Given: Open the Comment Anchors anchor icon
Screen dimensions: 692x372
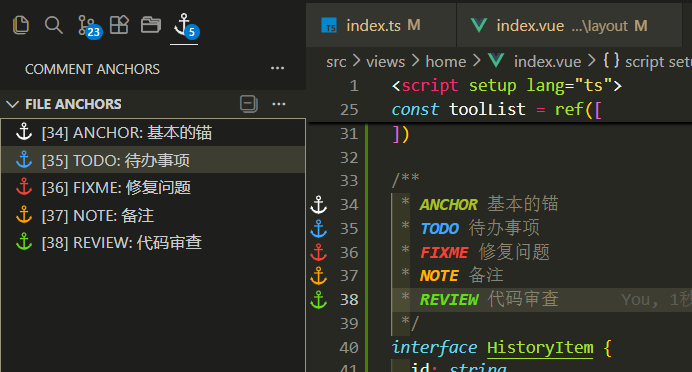Looking at the screenshot, I should (x=185, y=26).
